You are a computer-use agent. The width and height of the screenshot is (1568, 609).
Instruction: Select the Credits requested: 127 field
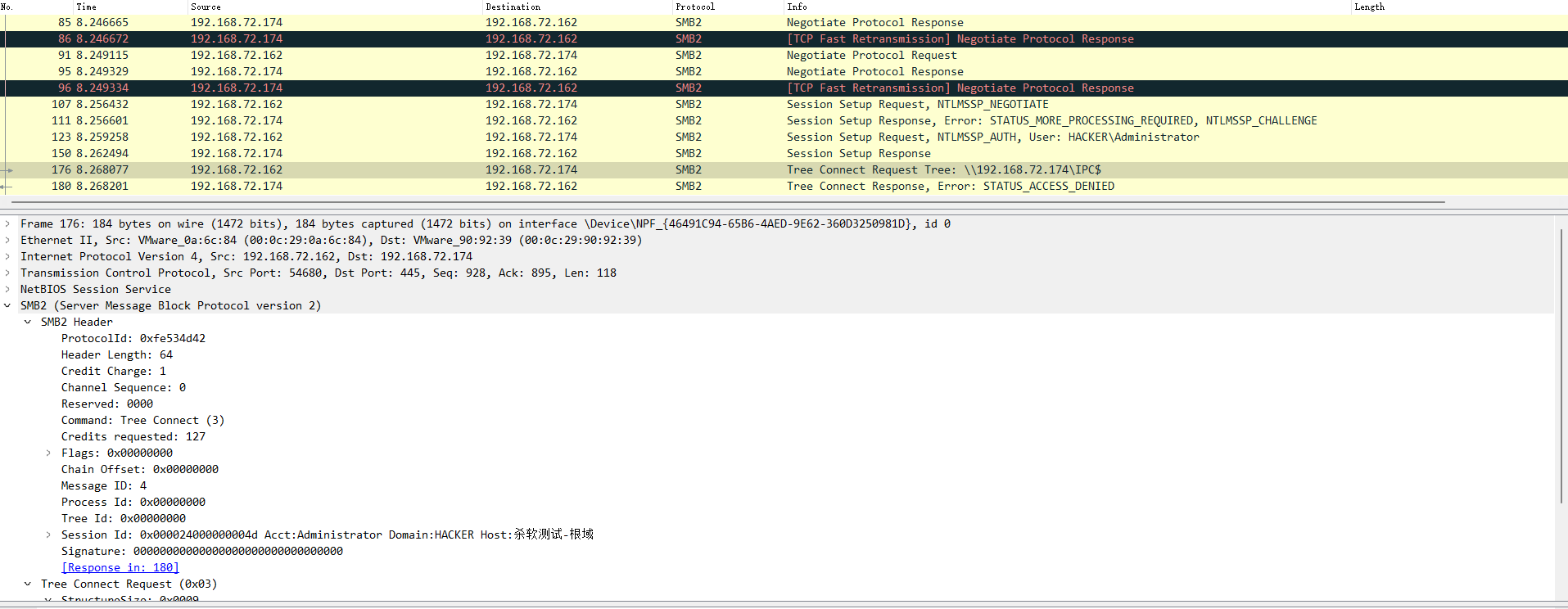(133, 436)
